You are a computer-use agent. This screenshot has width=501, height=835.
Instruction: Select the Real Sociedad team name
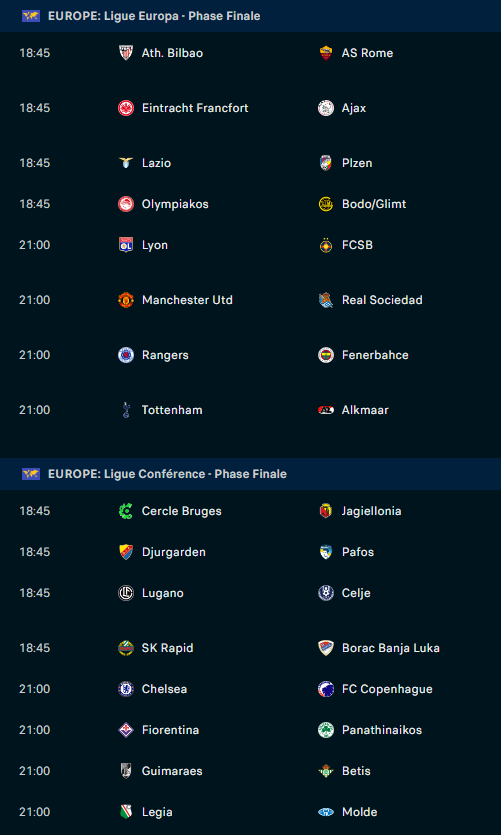pyautogui.click(x=382, y=300)
